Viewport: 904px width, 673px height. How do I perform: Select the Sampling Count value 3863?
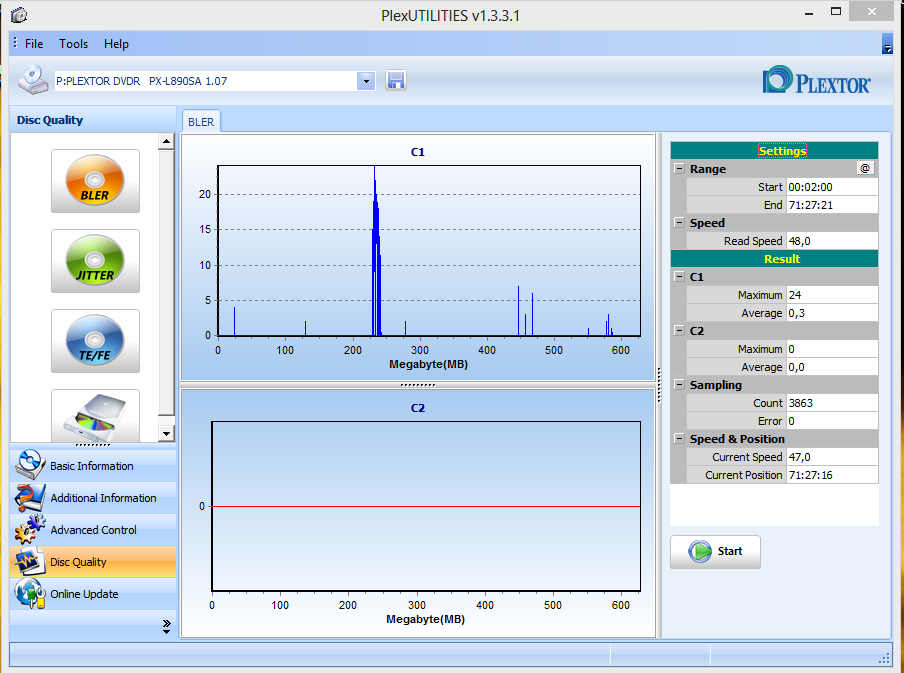pos(832,403)
